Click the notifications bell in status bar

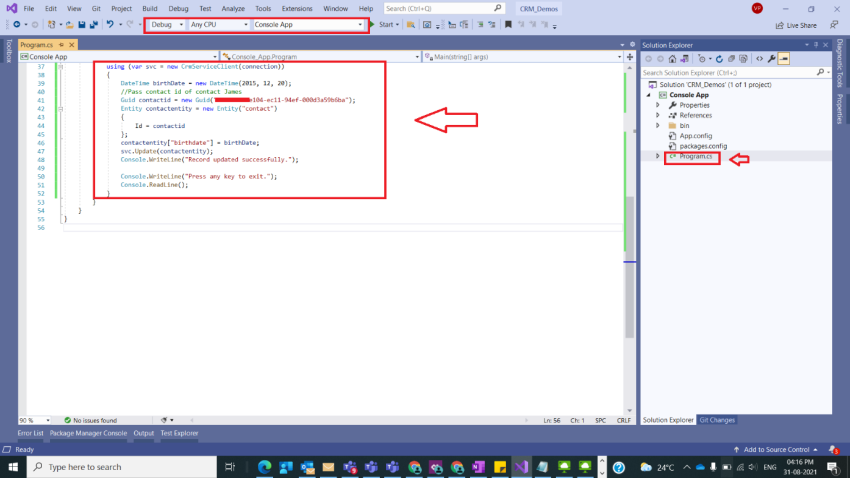(833, 449)
